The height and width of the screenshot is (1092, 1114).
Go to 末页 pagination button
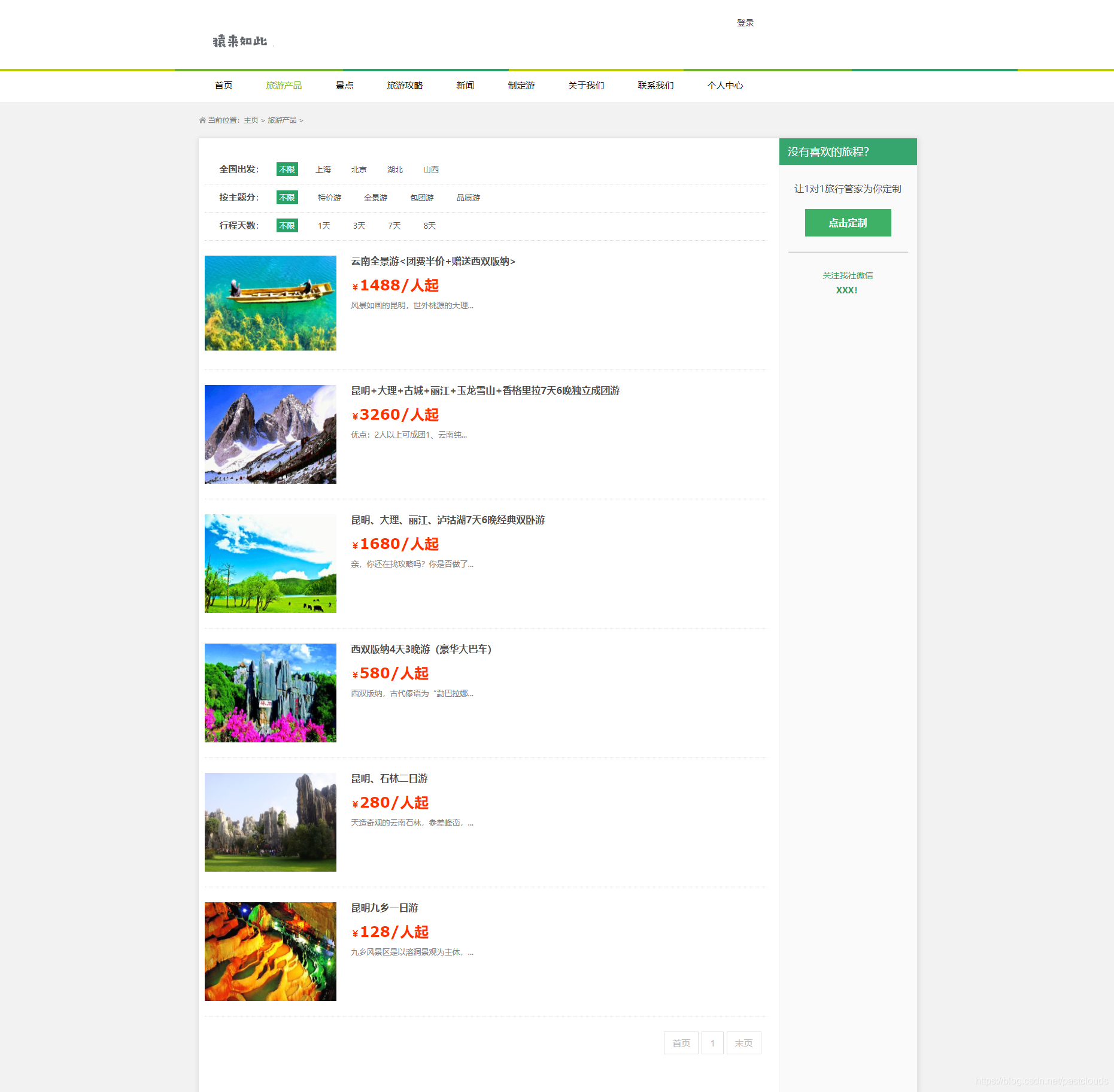click(x=743, y=1043)
